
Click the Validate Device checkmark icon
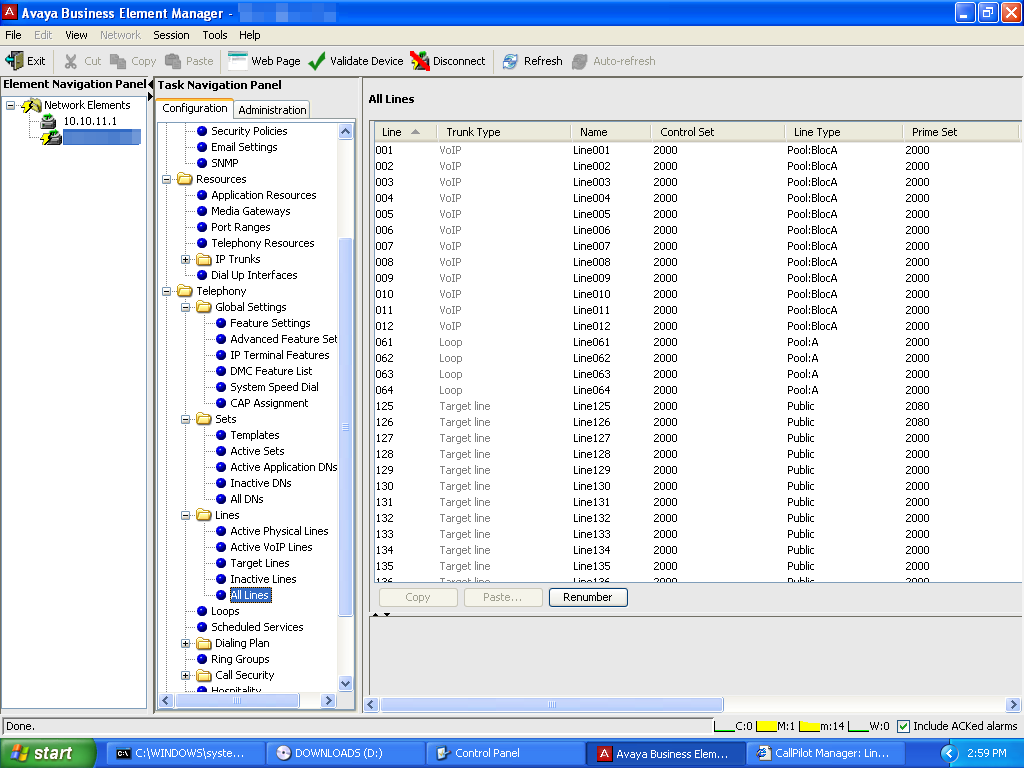point(317,61)
